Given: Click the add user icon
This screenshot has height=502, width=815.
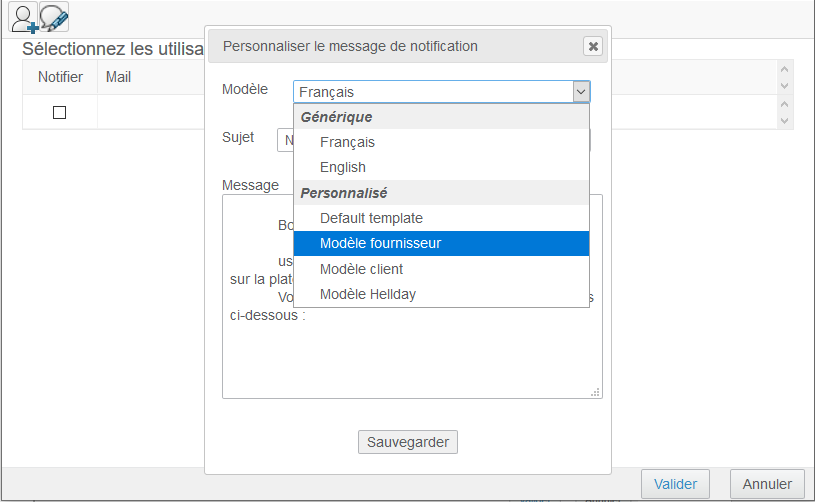Looking at the screenshot, I should pyautogui.click(x=23, y=17).
